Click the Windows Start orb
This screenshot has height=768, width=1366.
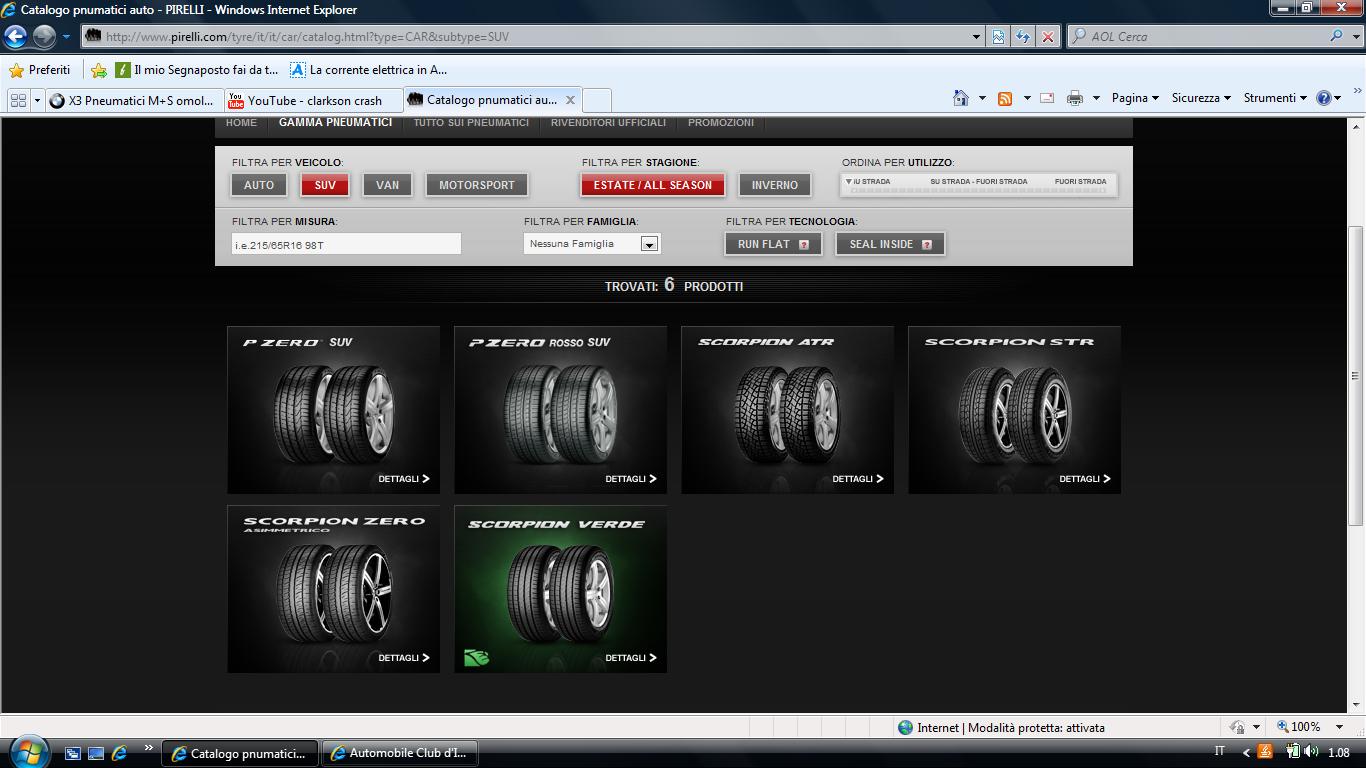[x=27, y=751]
